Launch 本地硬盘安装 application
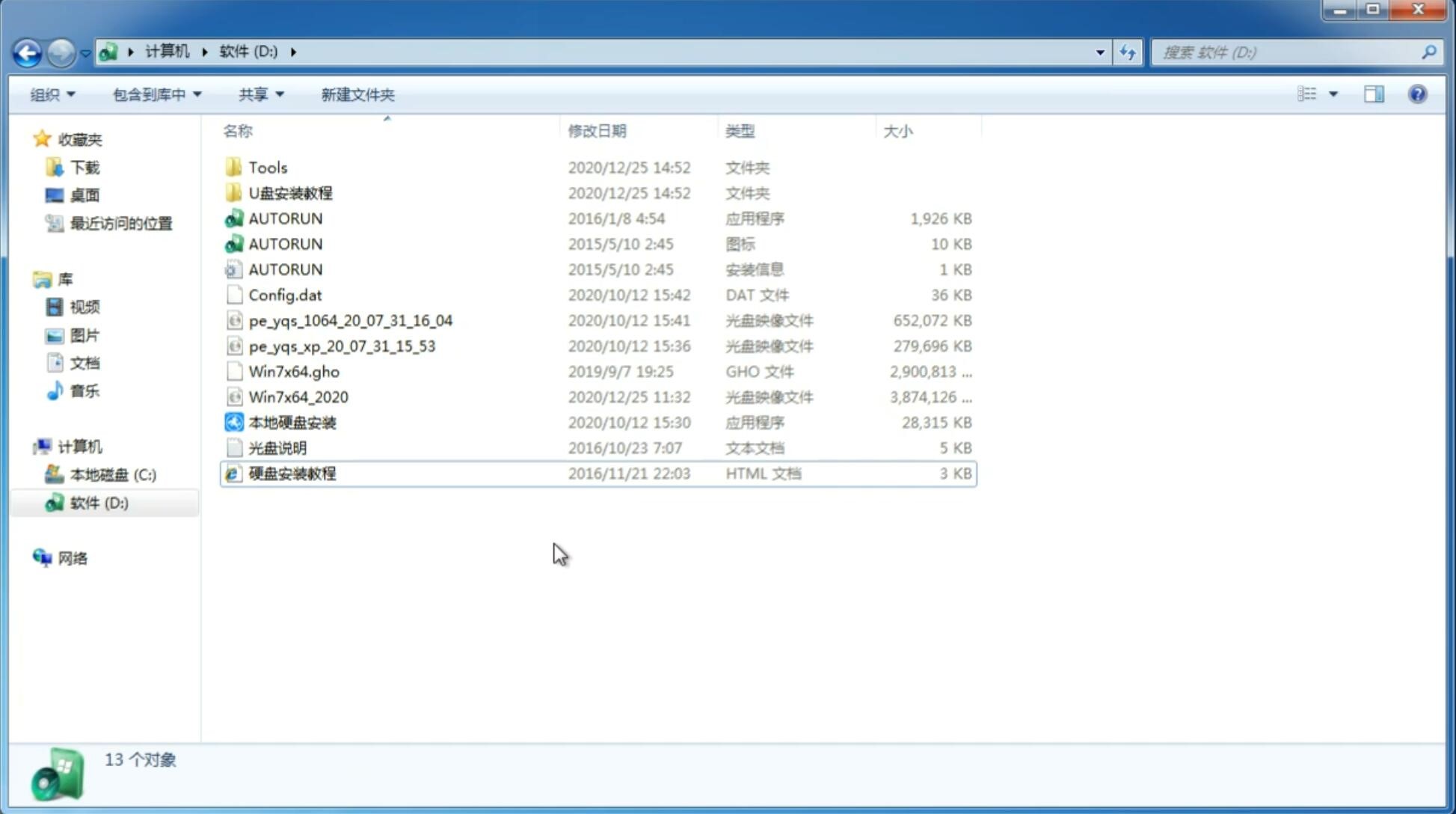 click(292, 422)
